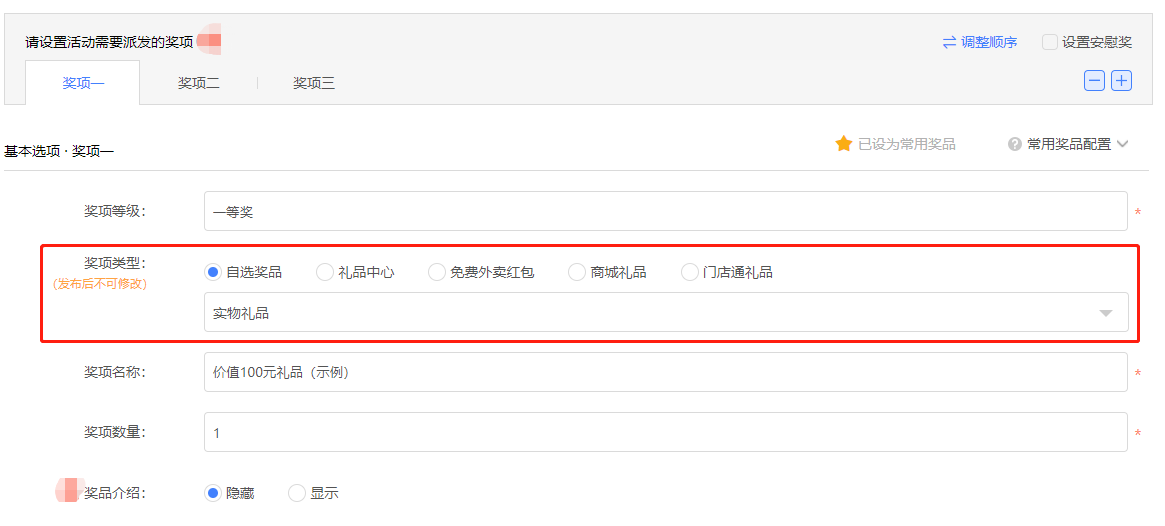The width and height of the screenshot is (1165, 526).
Task: Click the 已设为常用奖品 text
Action: pos(906,144)
